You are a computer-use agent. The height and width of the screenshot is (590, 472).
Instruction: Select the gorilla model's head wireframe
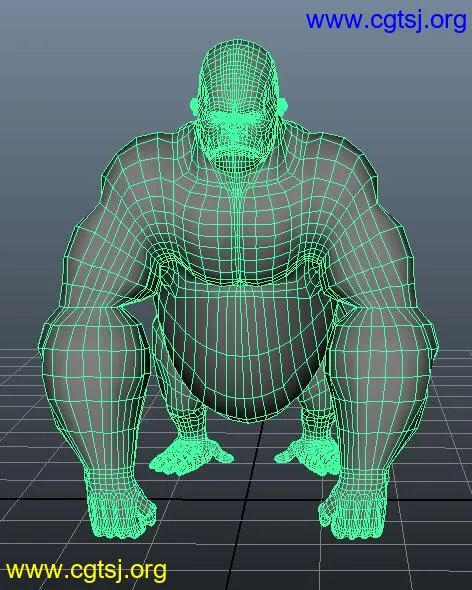[x=238, y=105]
